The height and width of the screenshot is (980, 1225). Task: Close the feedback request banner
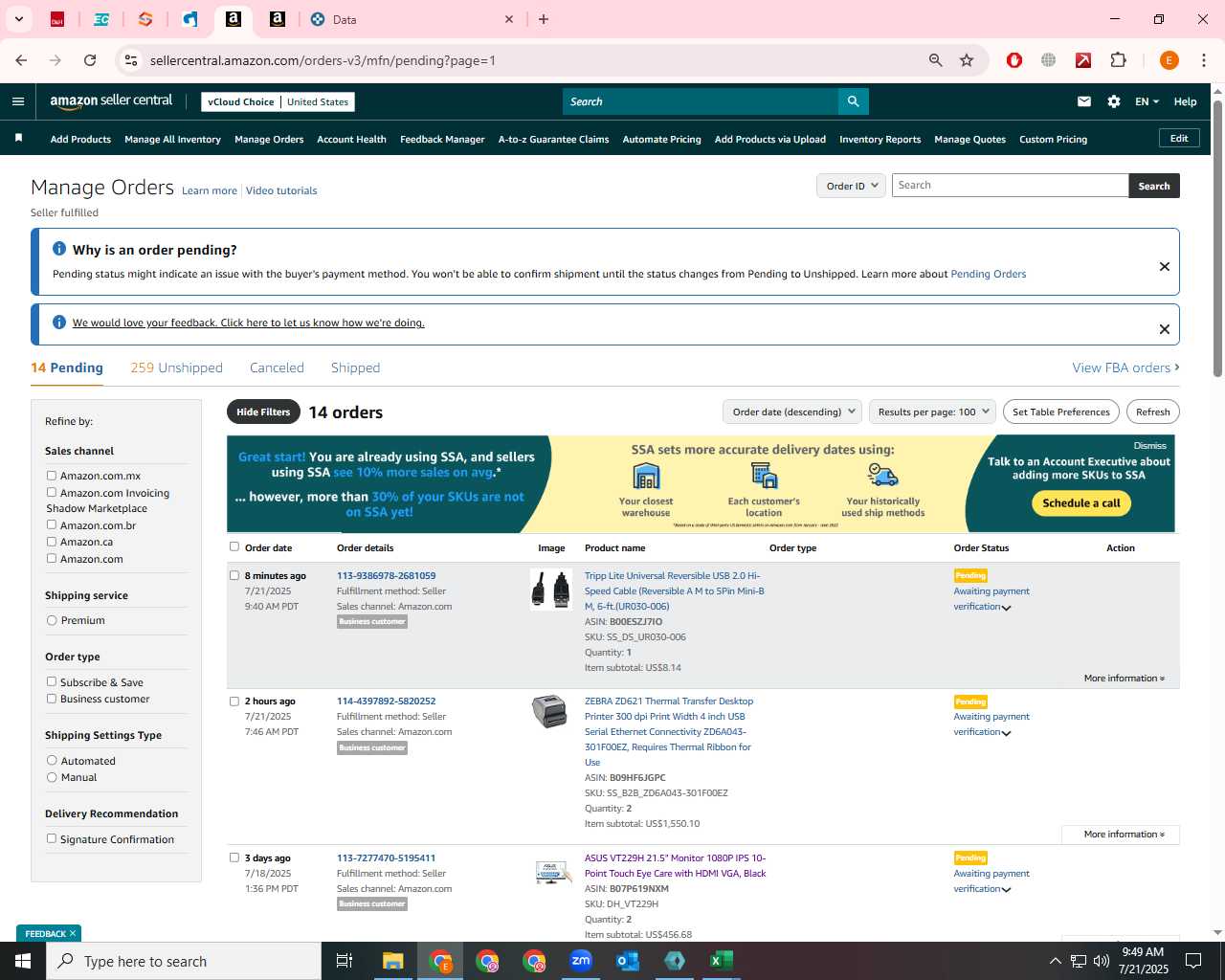(1165, 329)
